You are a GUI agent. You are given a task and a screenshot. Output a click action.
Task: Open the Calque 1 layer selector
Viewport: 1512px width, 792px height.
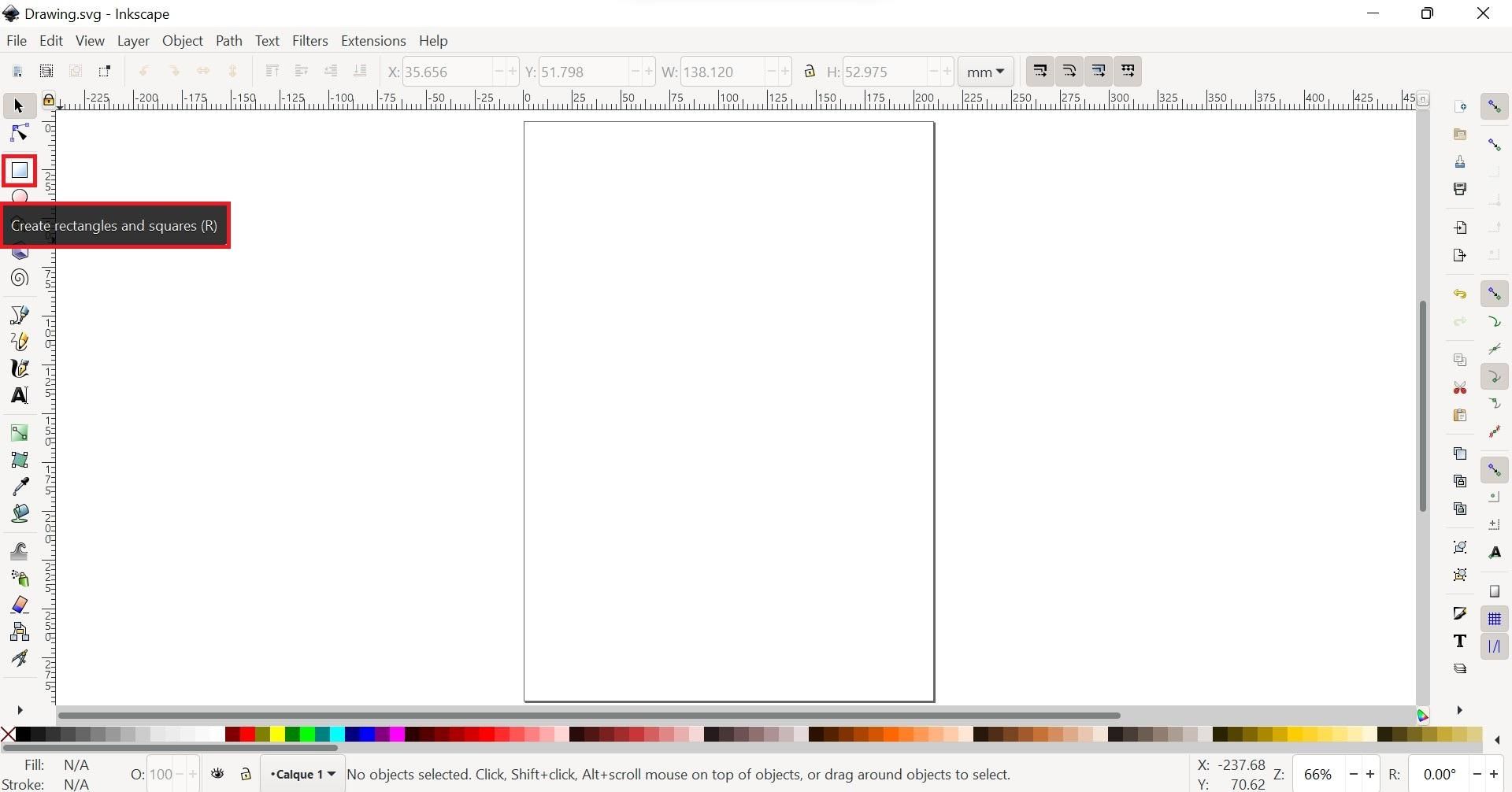(302, 774)
